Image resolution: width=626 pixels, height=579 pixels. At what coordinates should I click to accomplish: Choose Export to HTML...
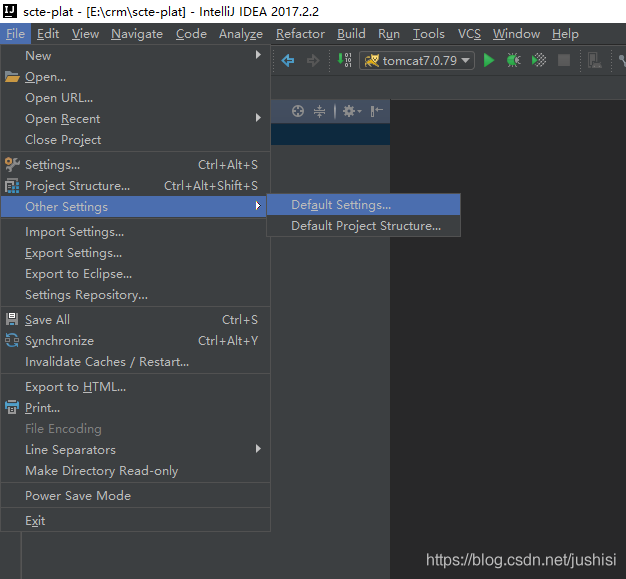click(x=135, y=387)
